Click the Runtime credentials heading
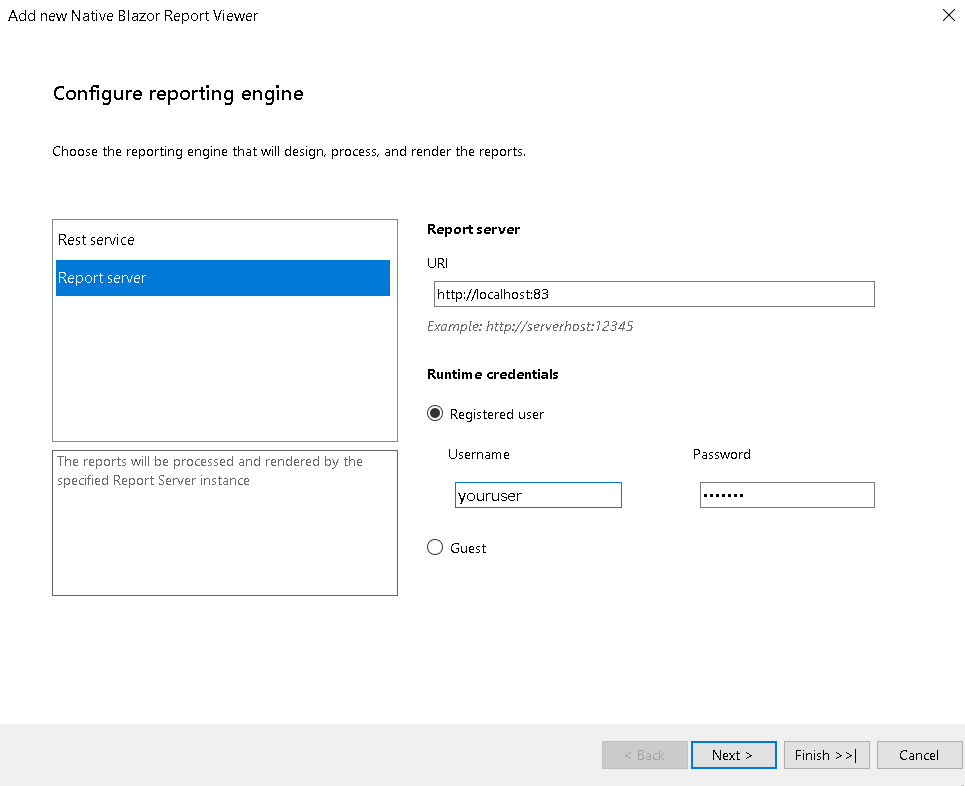 [492, 374]
